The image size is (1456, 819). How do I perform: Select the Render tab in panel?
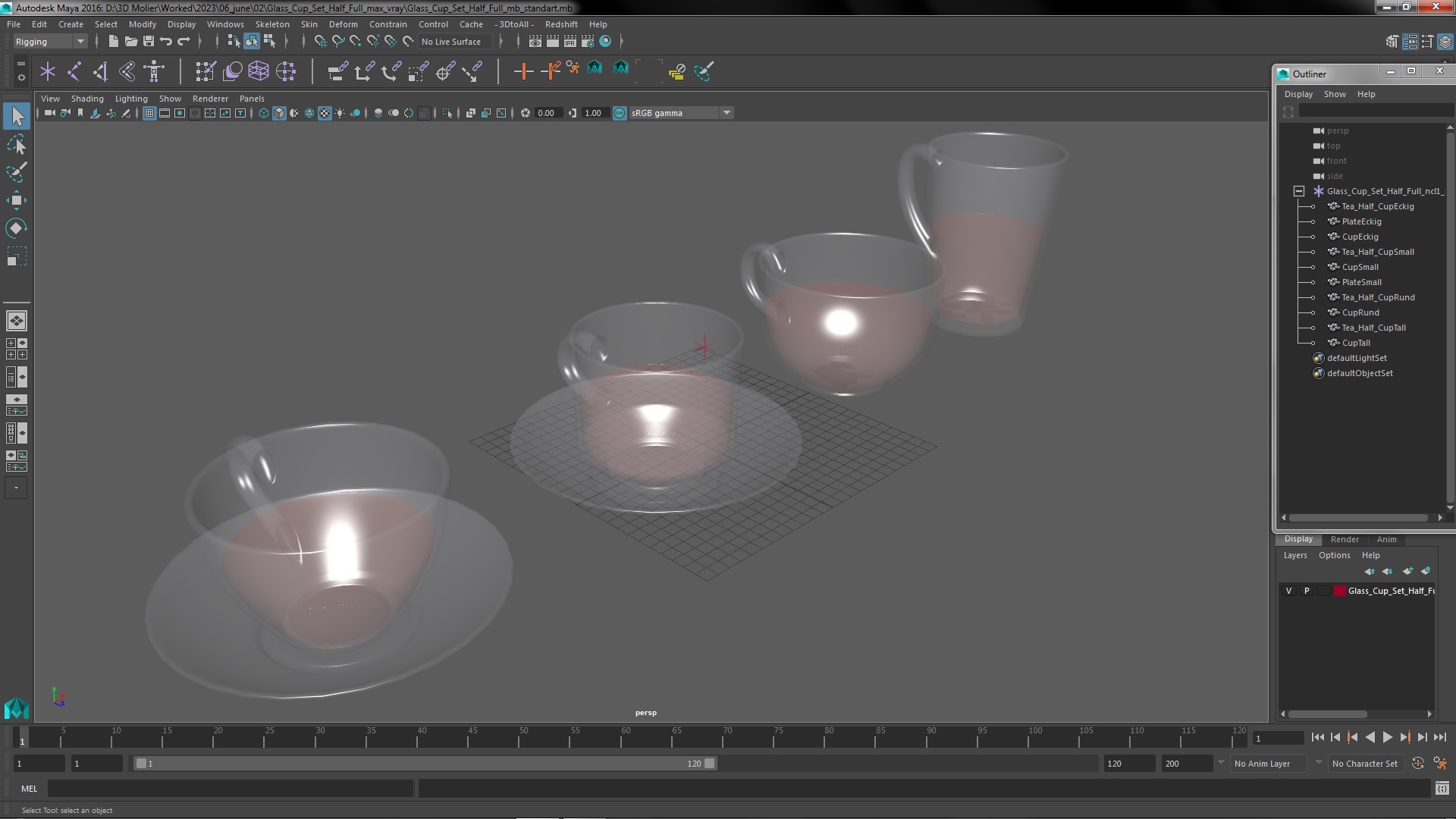pos(1345,539)
